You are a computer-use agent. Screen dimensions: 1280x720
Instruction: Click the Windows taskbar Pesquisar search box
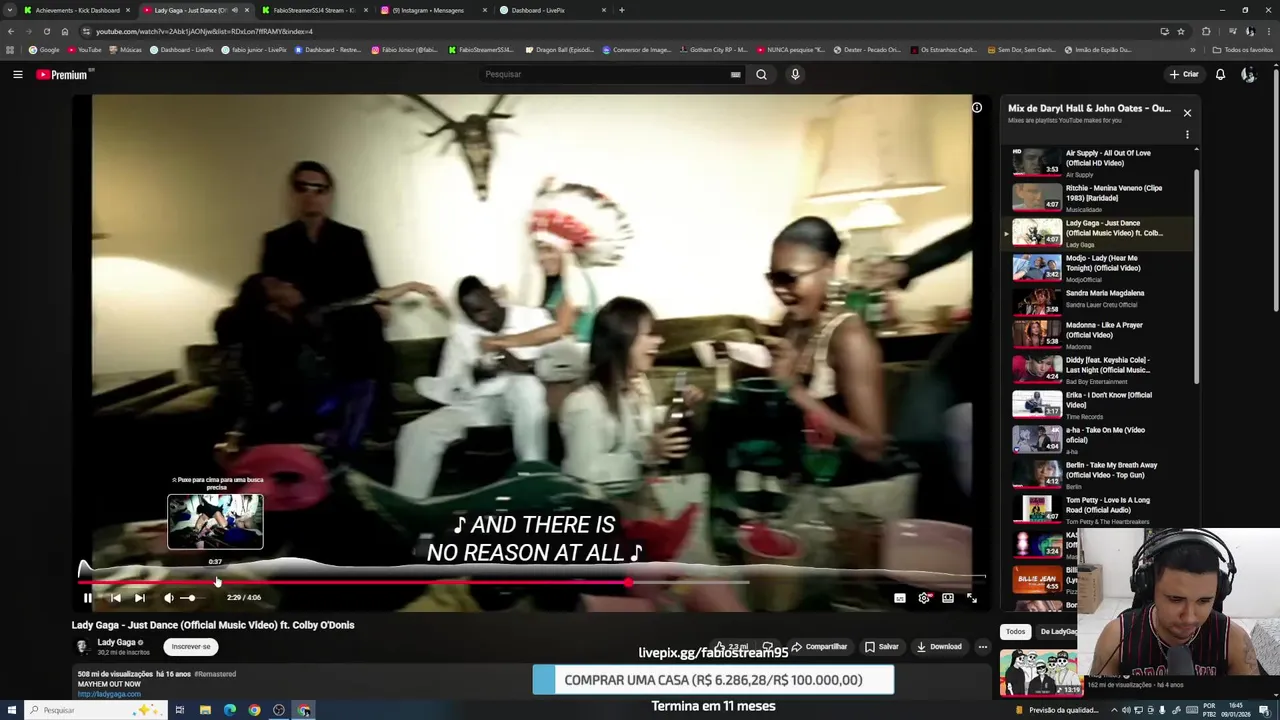94,710
